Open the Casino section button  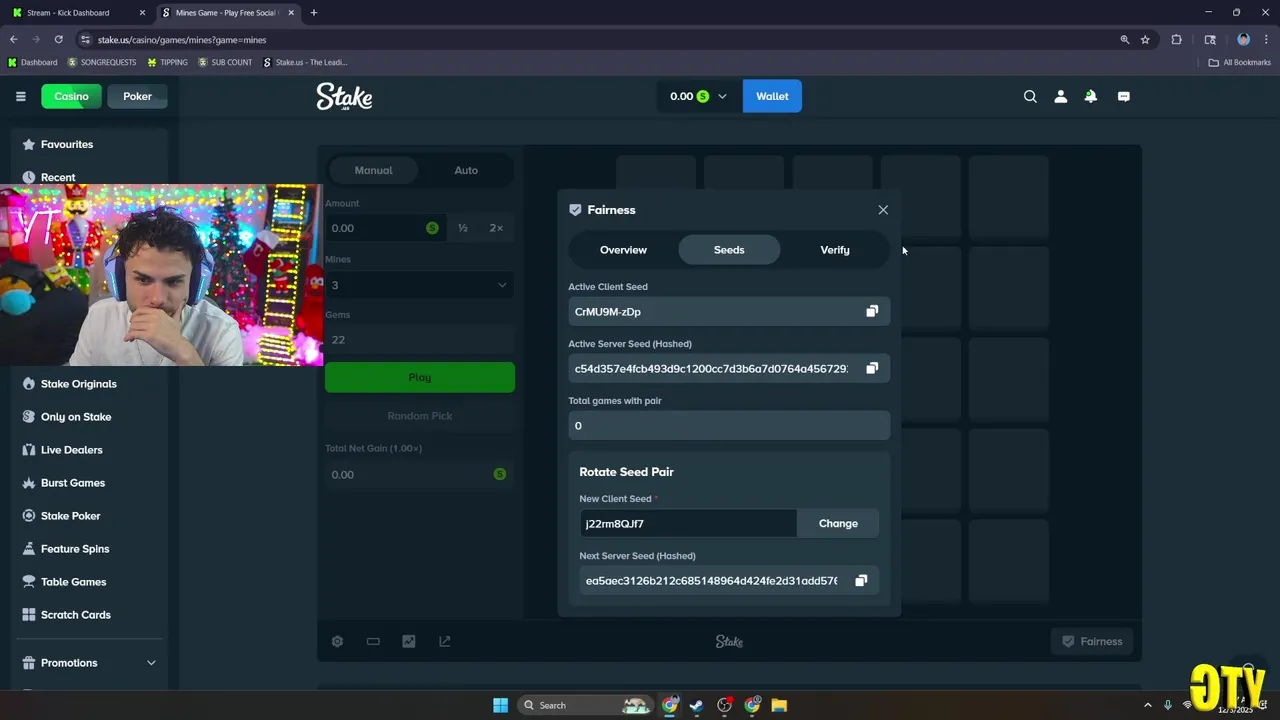(71, 97)
